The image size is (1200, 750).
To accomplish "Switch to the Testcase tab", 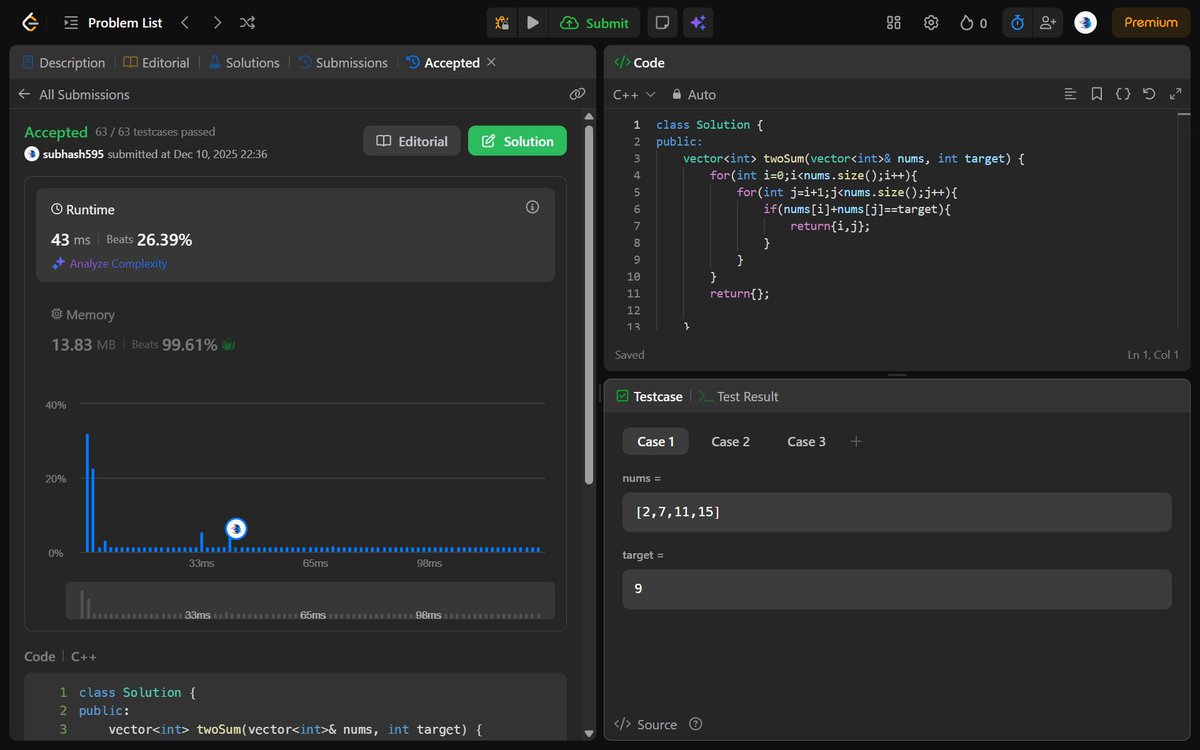I will point(649,396).
